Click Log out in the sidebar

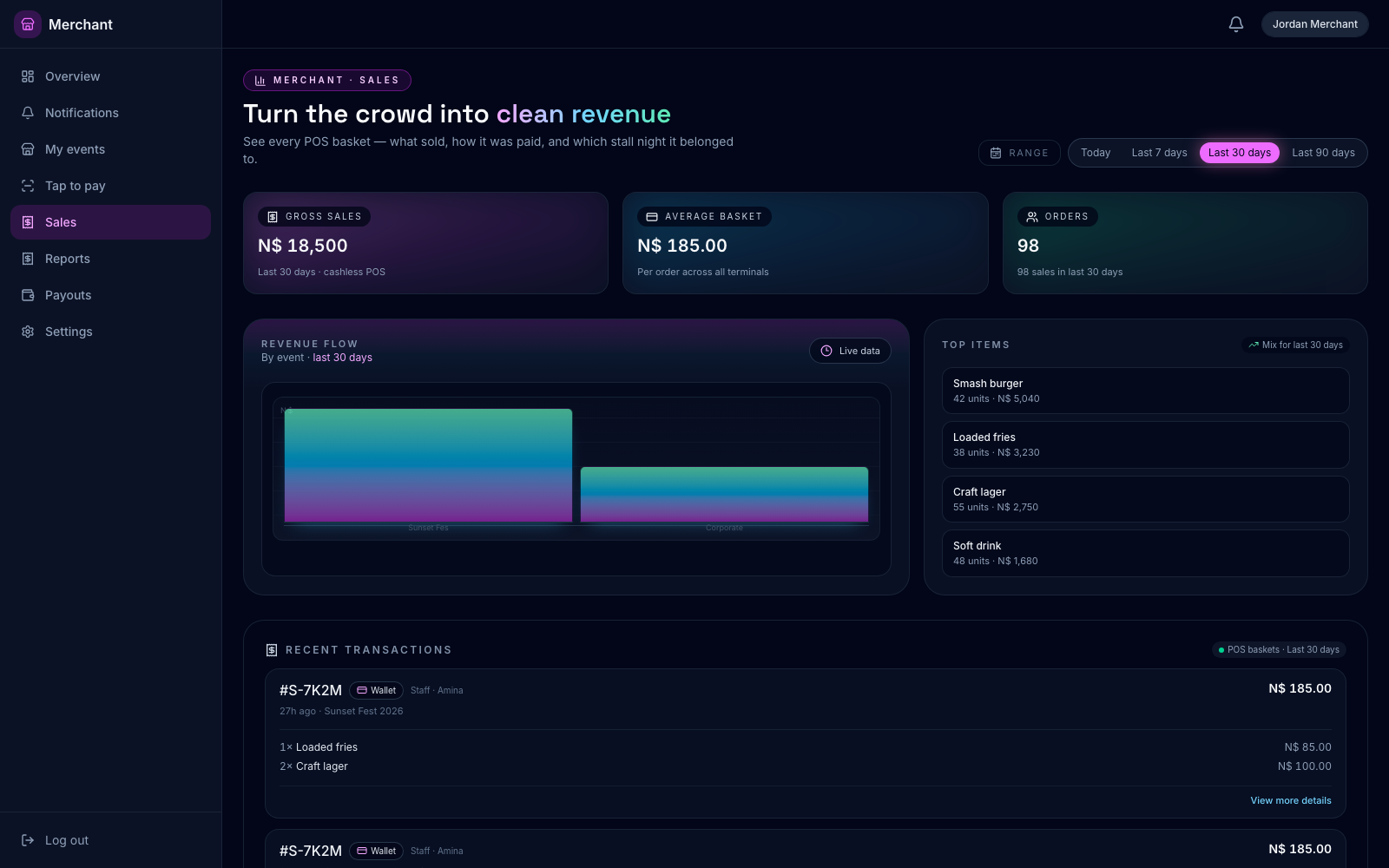(x=110, y=840)
